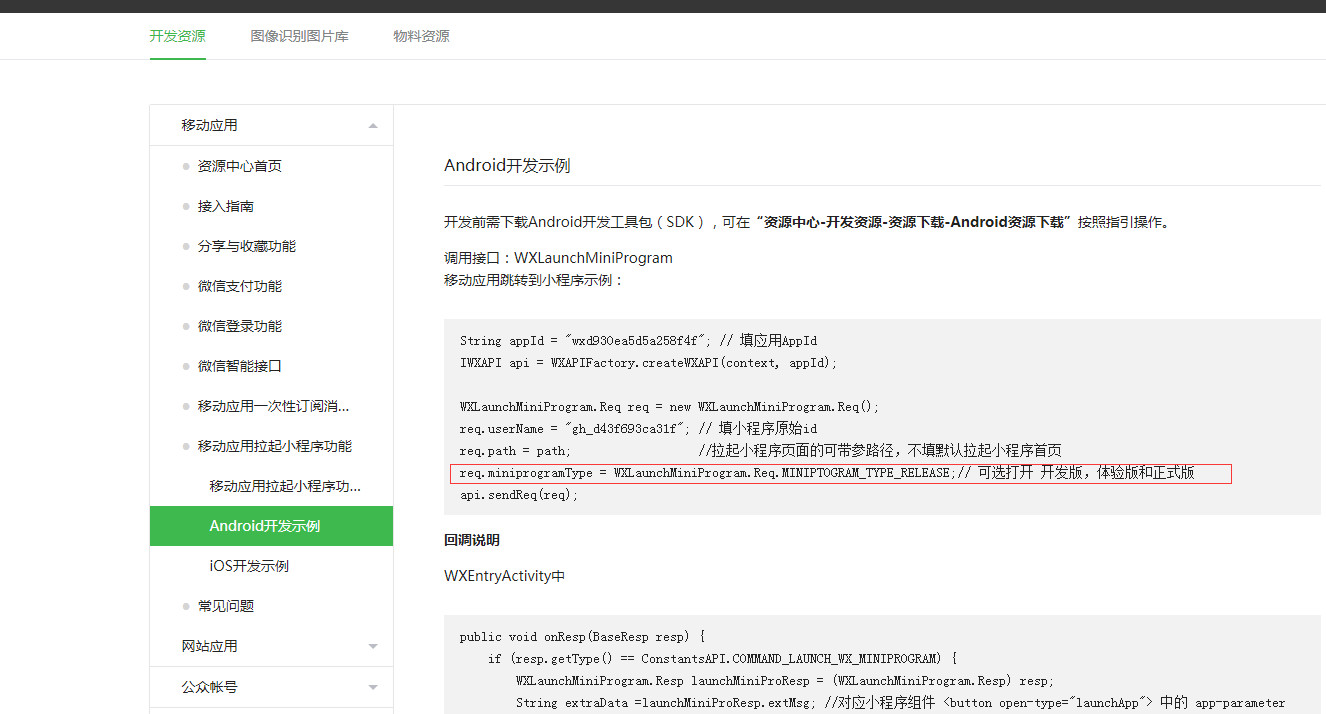Click bold text 资源中心-开发资源-资源下载-Android资源下载
This screenshot has height=714, width=1326.
point(914,222)
